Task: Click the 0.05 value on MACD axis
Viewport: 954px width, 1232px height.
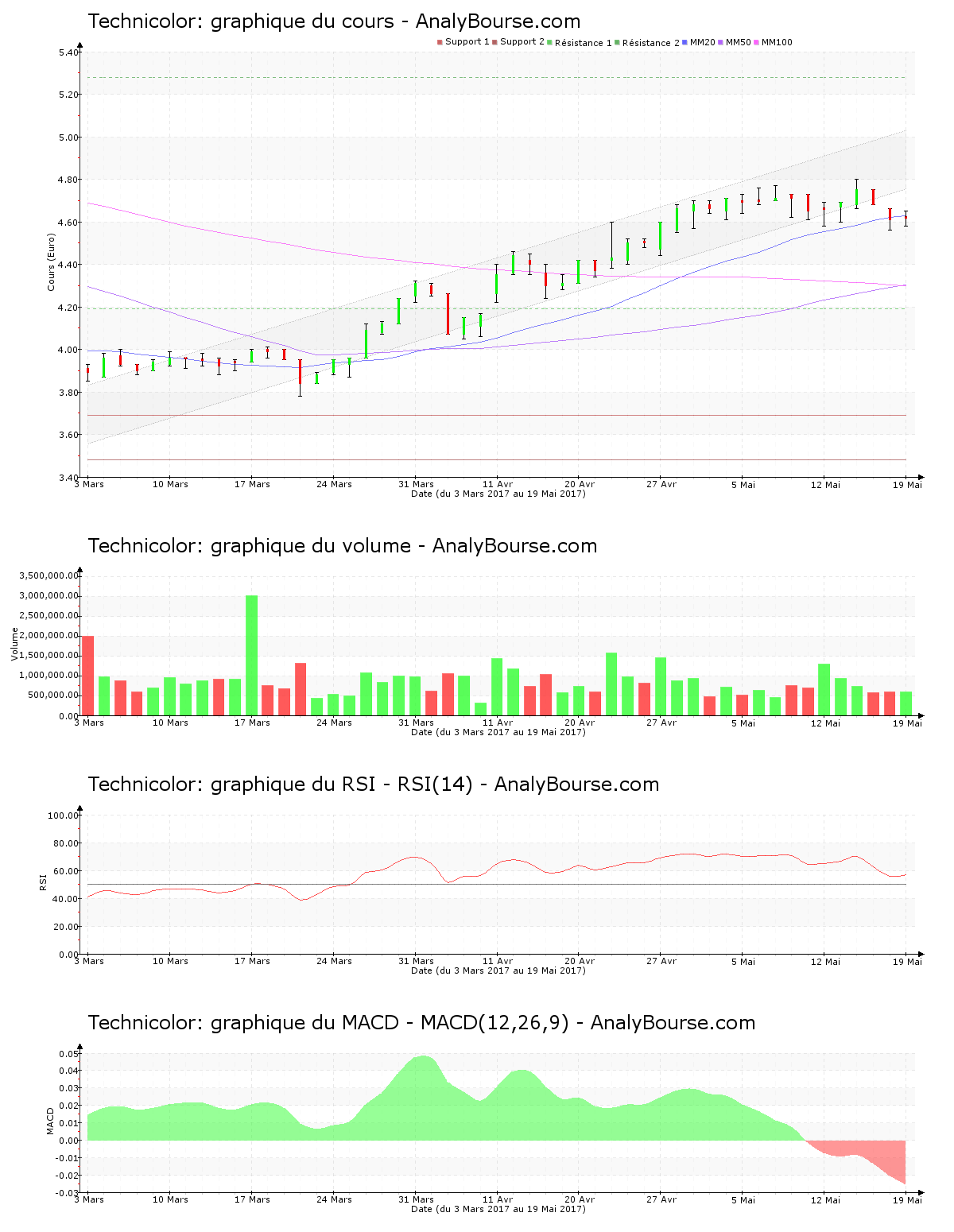Action: pos(68,1054)
